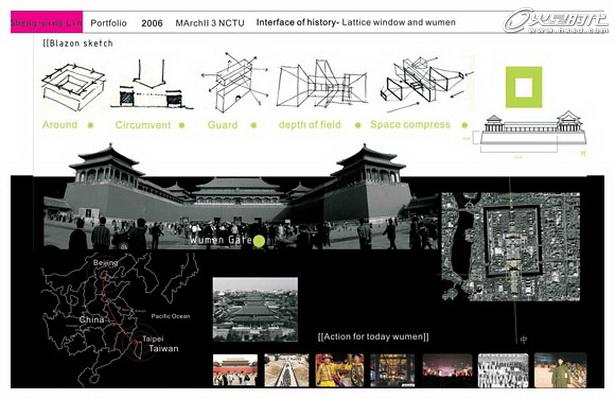Screen dimensions: 615x399
Task: Open the Circumvent section sketch
Action: click(151, 84)
